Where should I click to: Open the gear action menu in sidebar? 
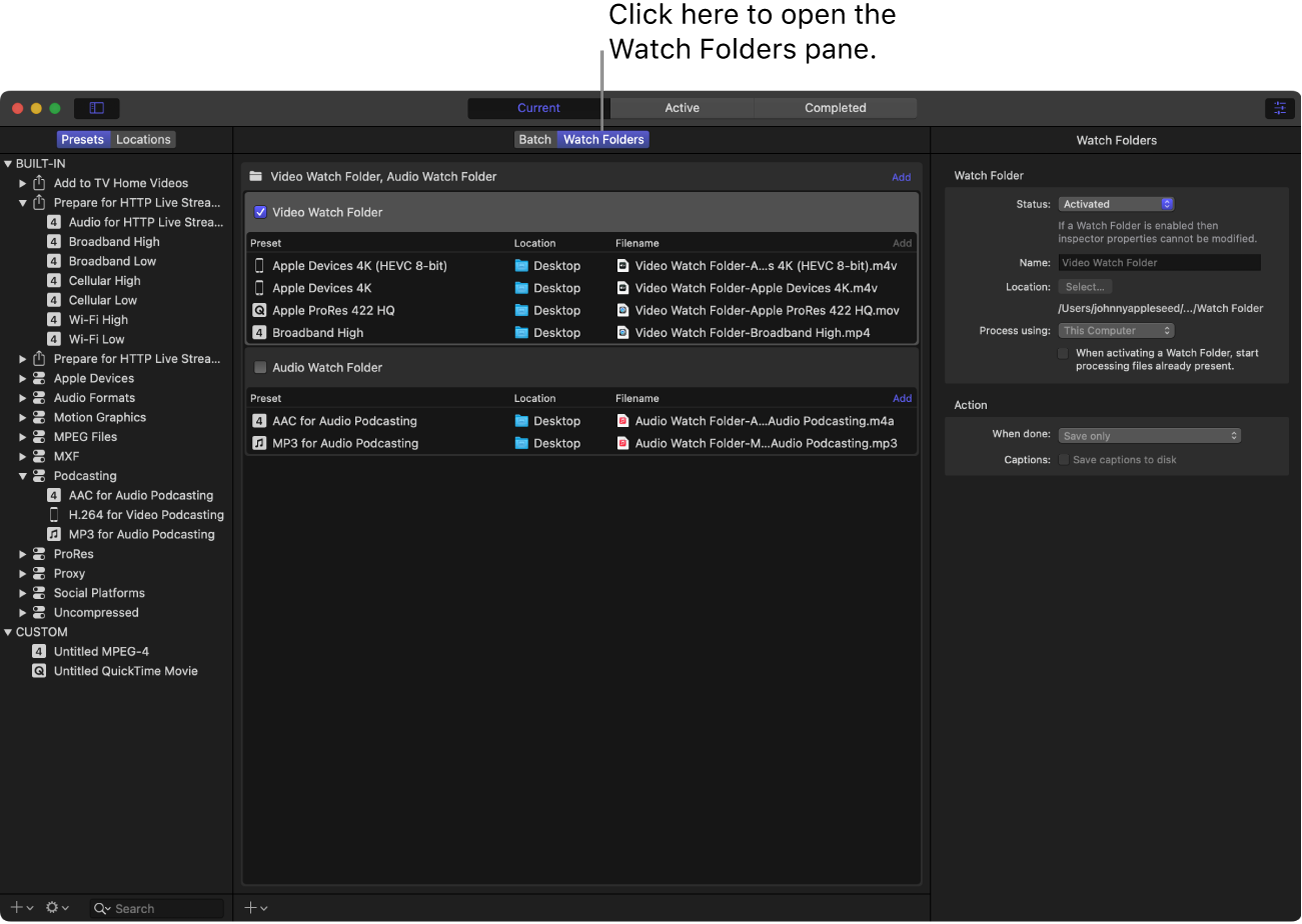tap(57, 908)
